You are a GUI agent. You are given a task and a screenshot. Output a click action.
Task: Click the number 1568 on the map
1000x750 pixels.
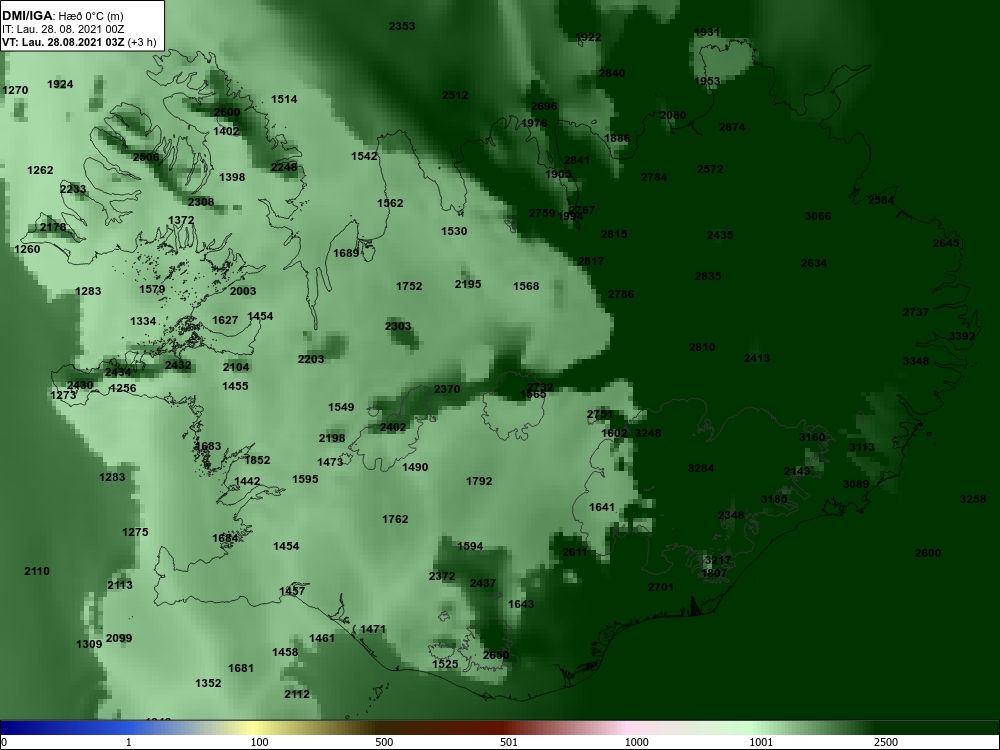pyautogui.click(x=526, y=286)
